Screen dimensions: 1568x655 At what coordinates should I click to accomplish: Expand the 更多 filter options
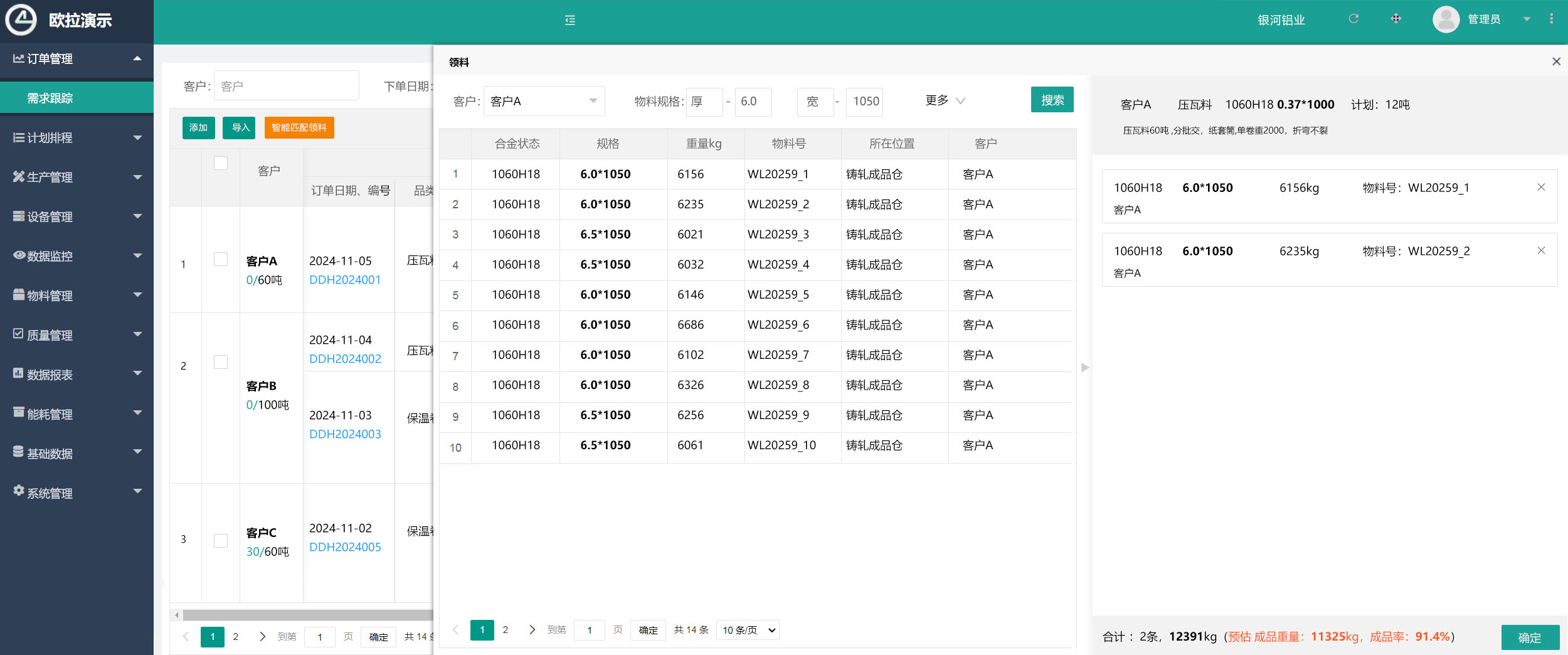(945, 100)
